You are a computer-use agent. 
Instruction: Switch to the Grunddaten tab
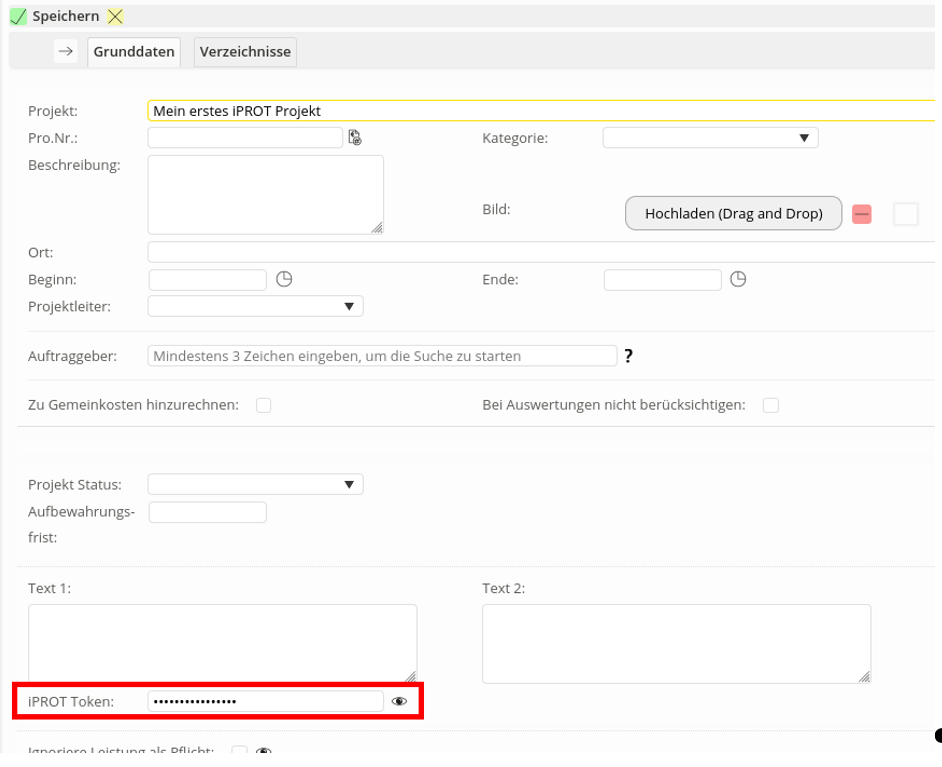click(x=134, y=52)
